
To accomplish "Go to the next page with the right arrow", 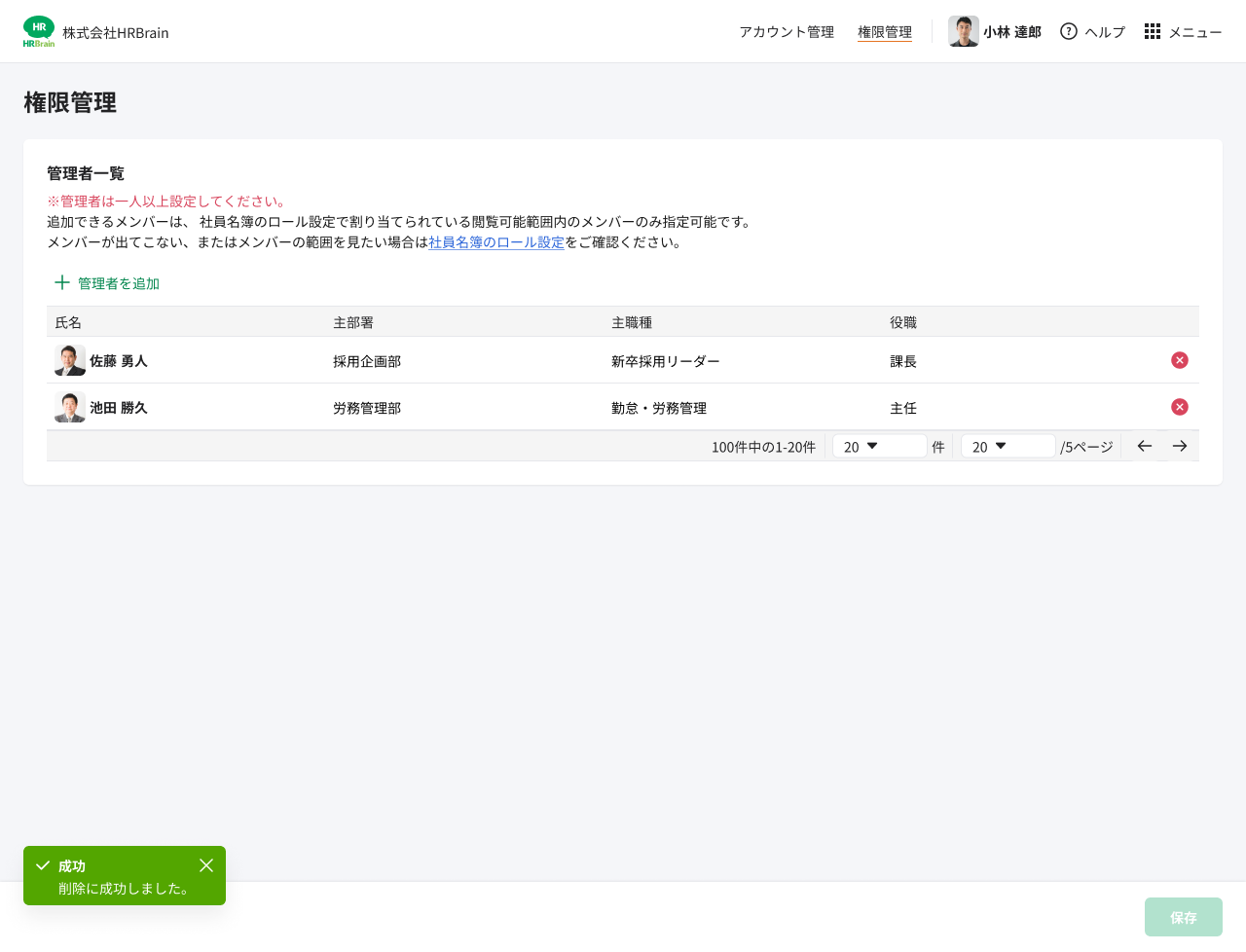I will tap(1179, 446).
